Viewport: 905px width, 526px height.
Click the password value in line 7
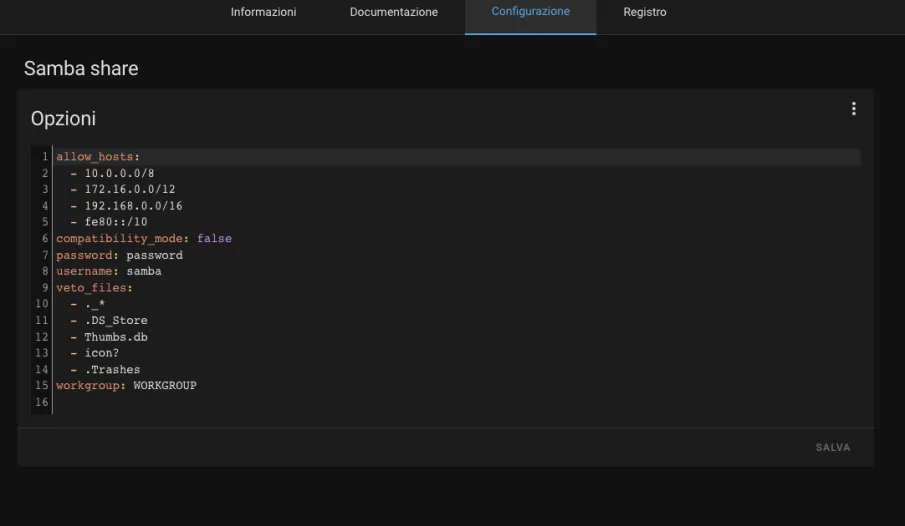click(x=155, y=255)
